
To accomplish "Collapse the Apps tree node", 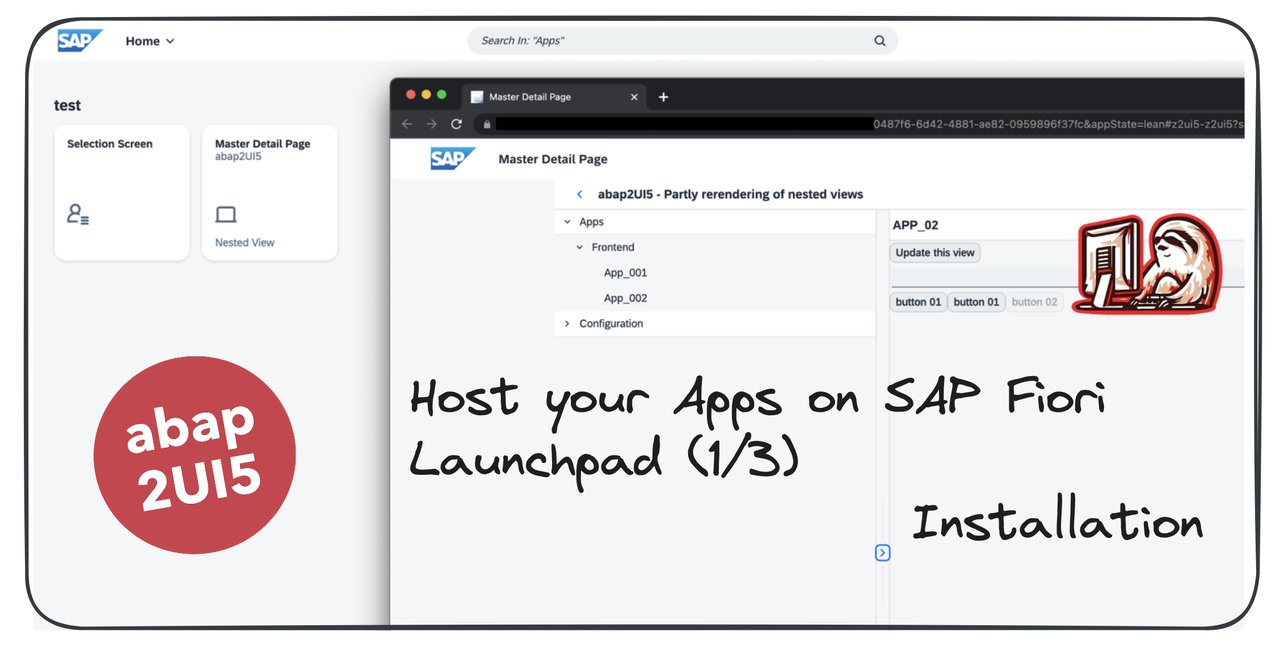I will 569,221.
